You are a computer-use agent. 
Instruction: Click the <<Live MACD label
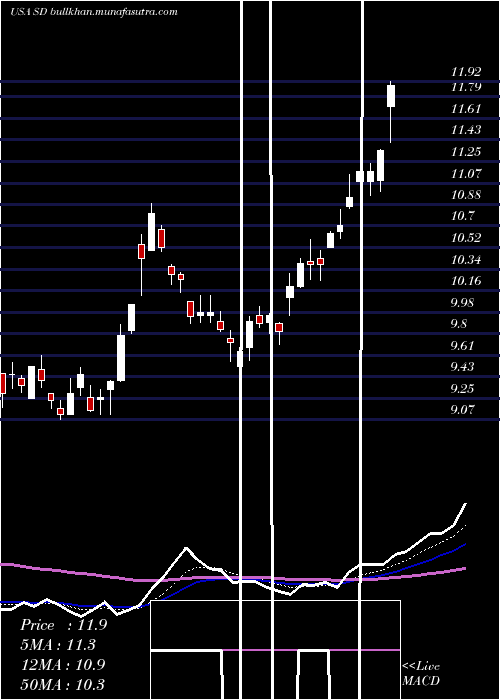[x=421, y=674]
